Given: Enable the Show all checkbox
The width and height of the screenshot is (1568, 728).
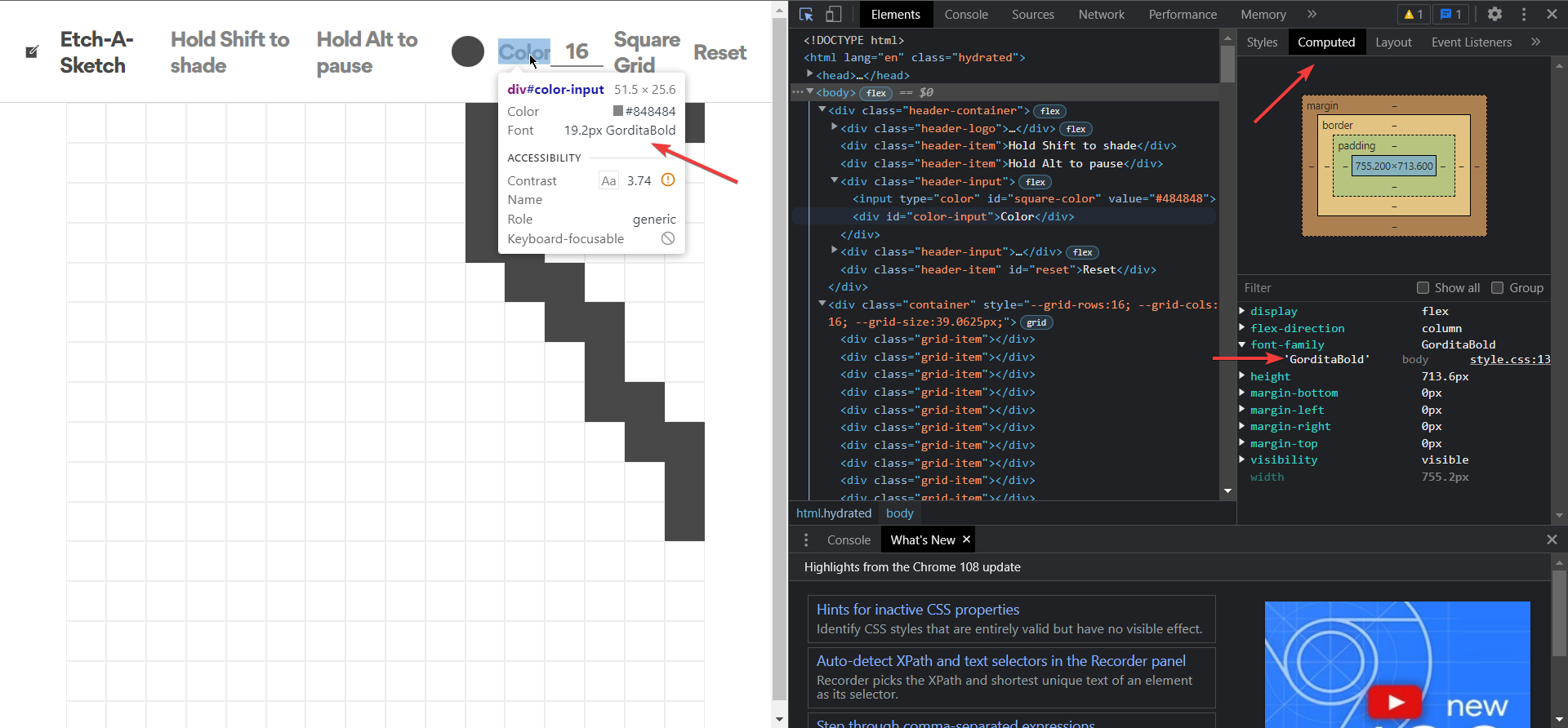Looking at the screenshot, I should tap(1423, 287).
